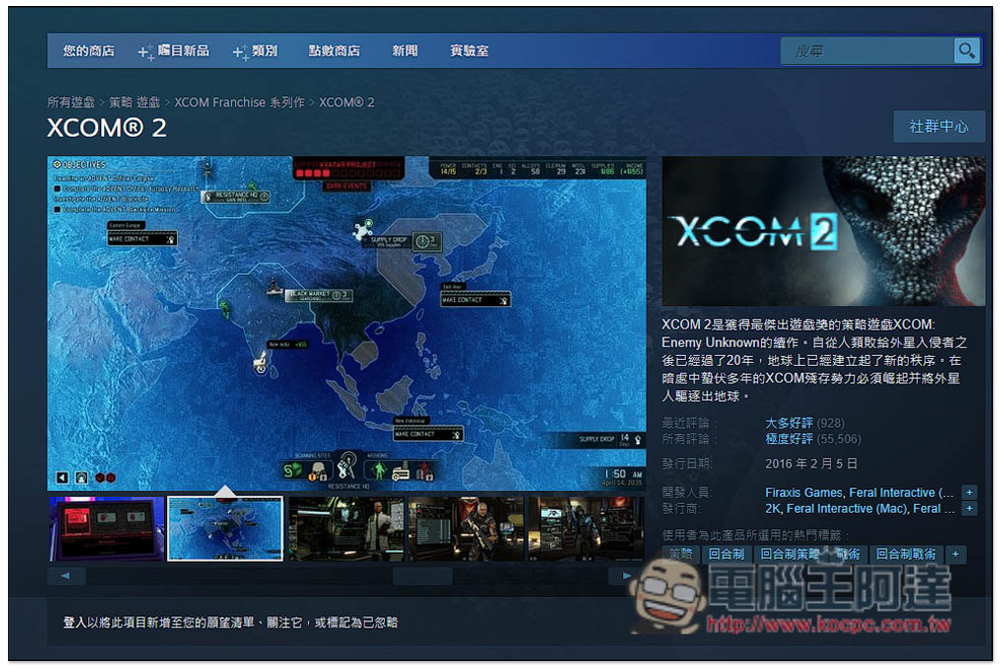The height and width of the screenshot is (668, 1000).
Task: Click 回合制戰術 tag
Action: [906, 554]
